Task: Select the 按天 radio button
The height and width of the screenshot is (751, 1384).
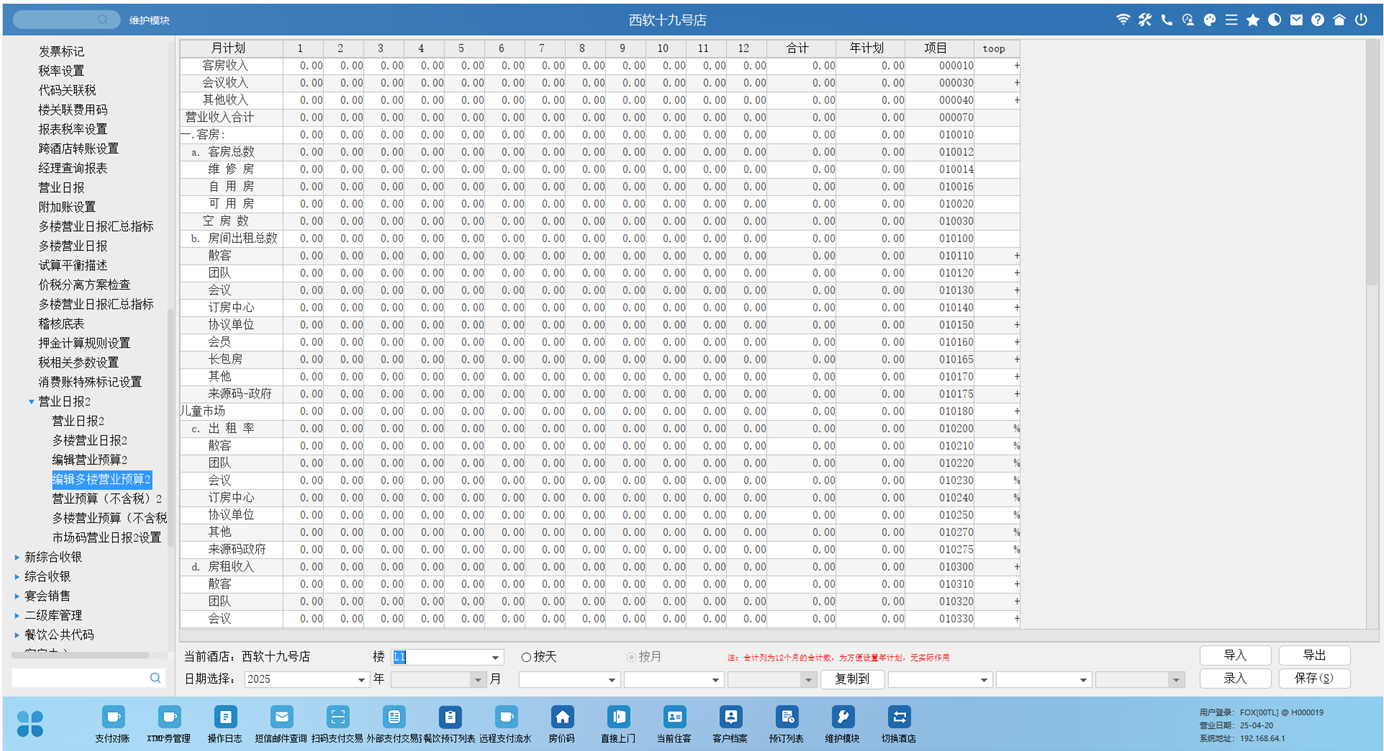Action: [527, 657]
